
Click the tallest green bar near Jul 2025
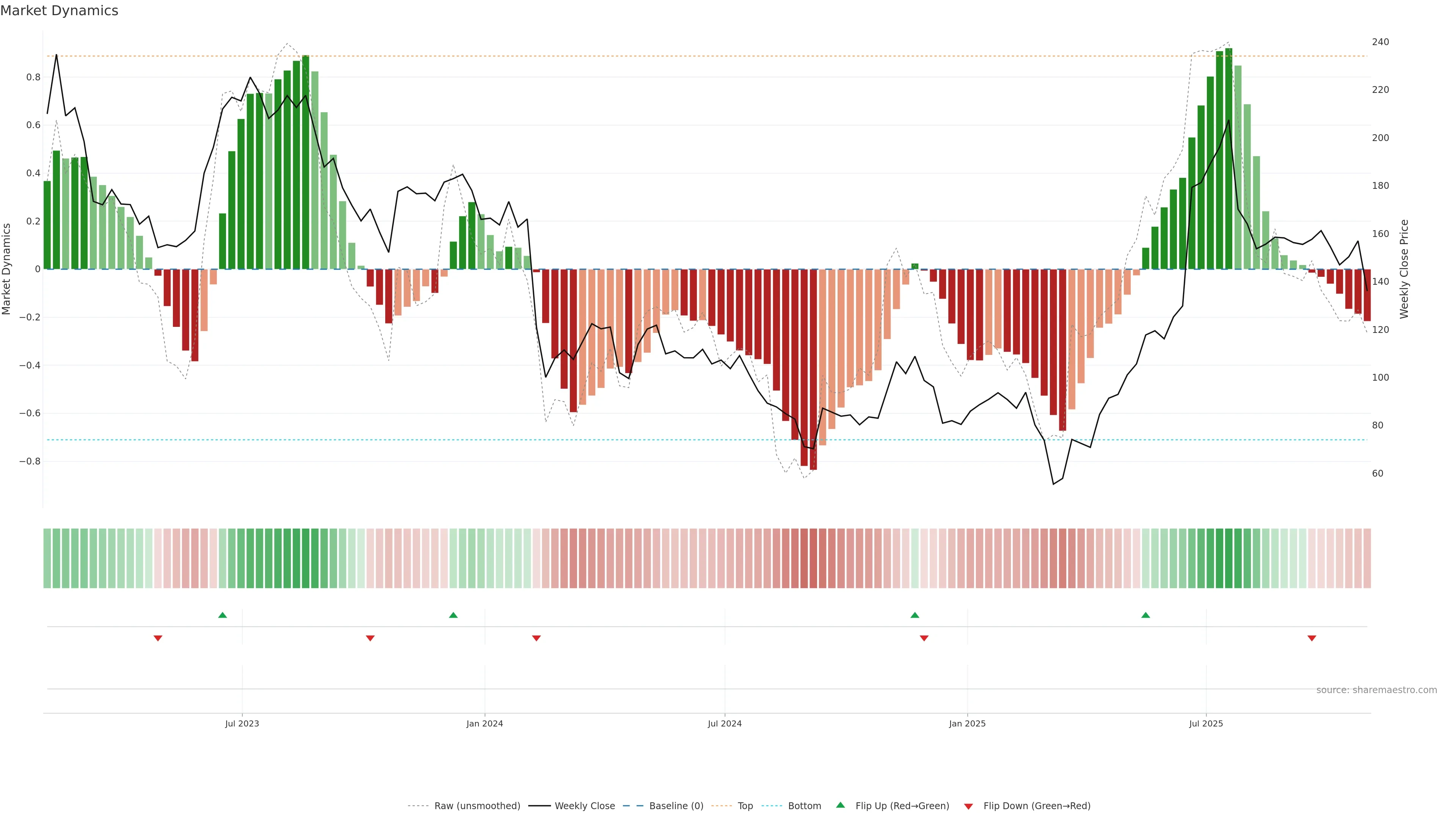(1228, 158)
